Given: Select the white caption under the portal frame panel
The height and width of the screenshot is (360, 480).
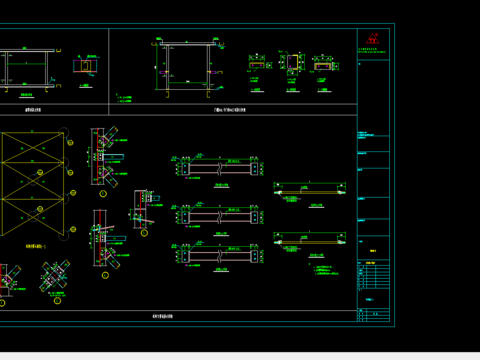Looking at the screenshot, I should tap(230, 110).
